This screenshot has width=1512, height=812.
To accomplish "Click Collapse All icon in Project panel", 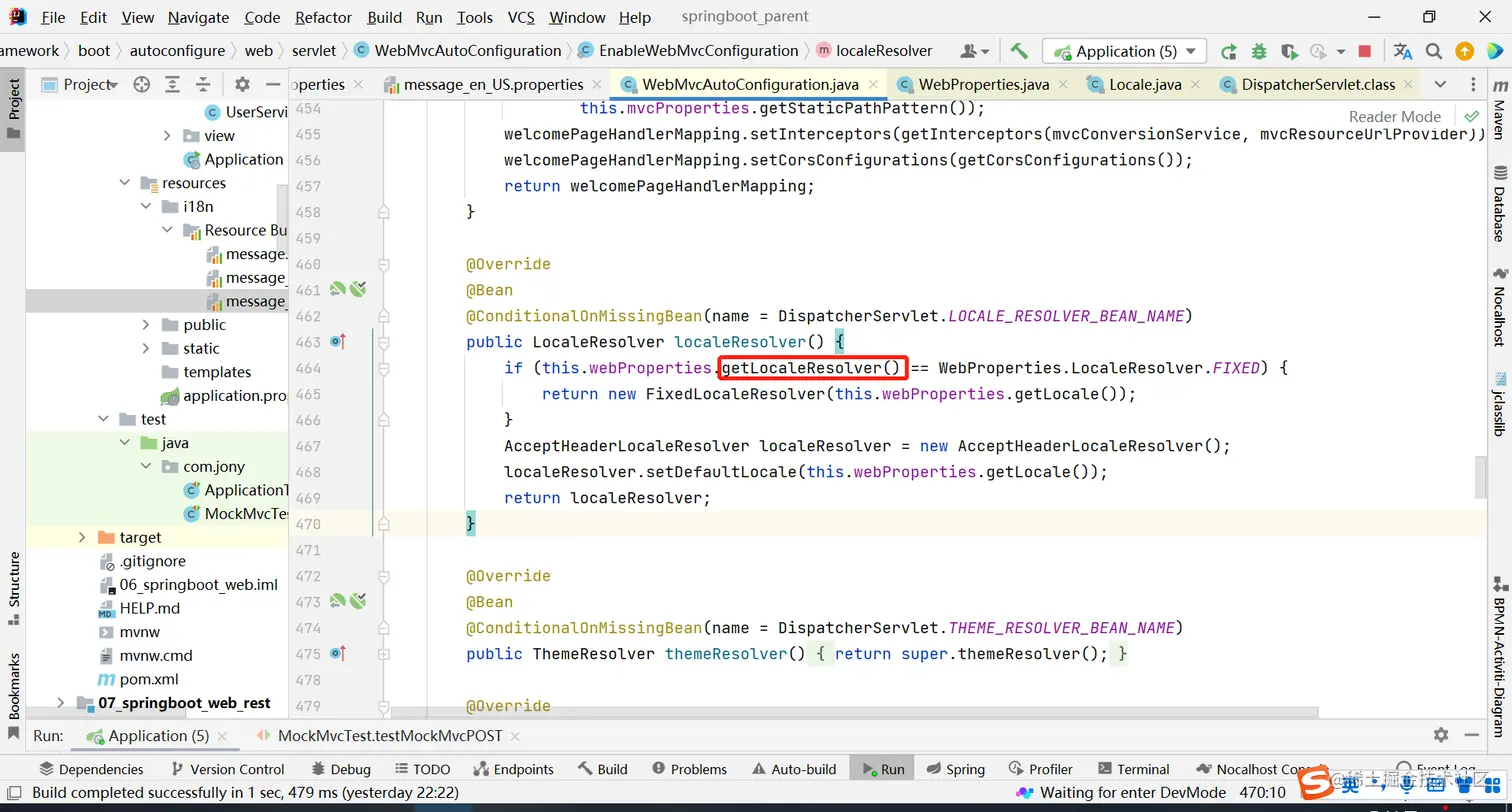I will pos(203,85).
